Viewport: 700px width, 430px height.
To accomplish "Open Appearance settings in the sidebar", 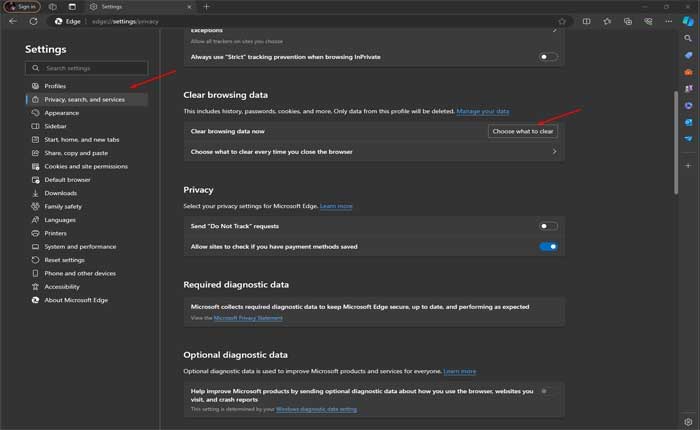I will pos(61,113).
